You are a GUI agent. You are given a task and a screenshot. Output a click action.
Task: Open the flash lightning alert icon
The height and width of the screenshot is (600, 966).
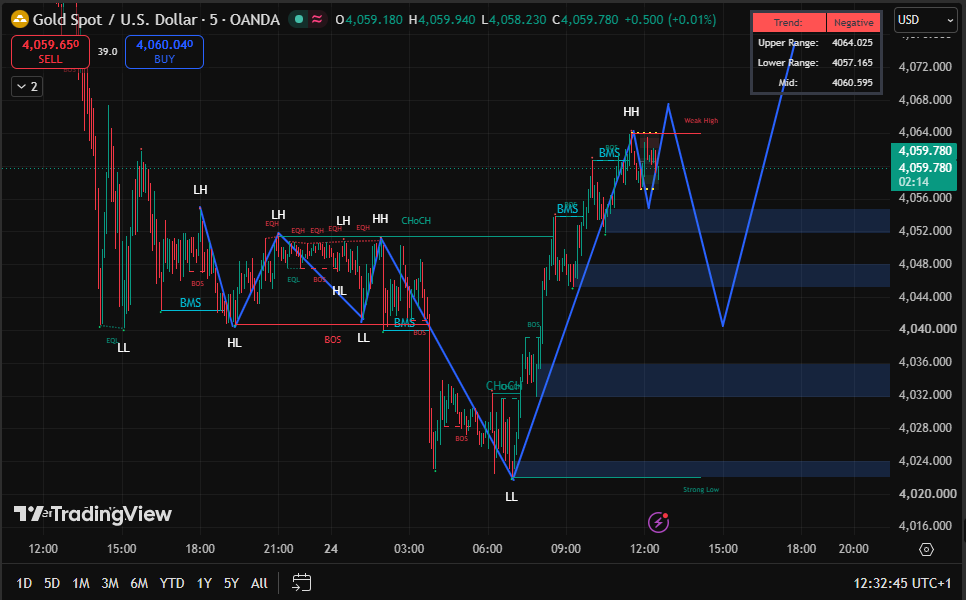click(x=659, y=522)
